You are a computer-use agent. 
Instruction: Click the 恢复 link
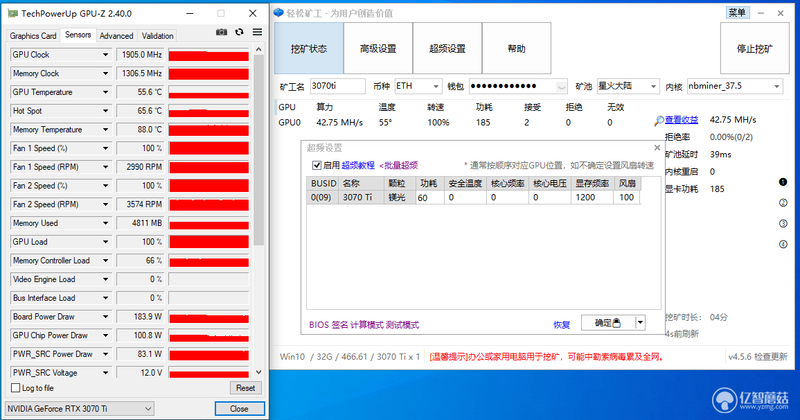click(562, 325)
